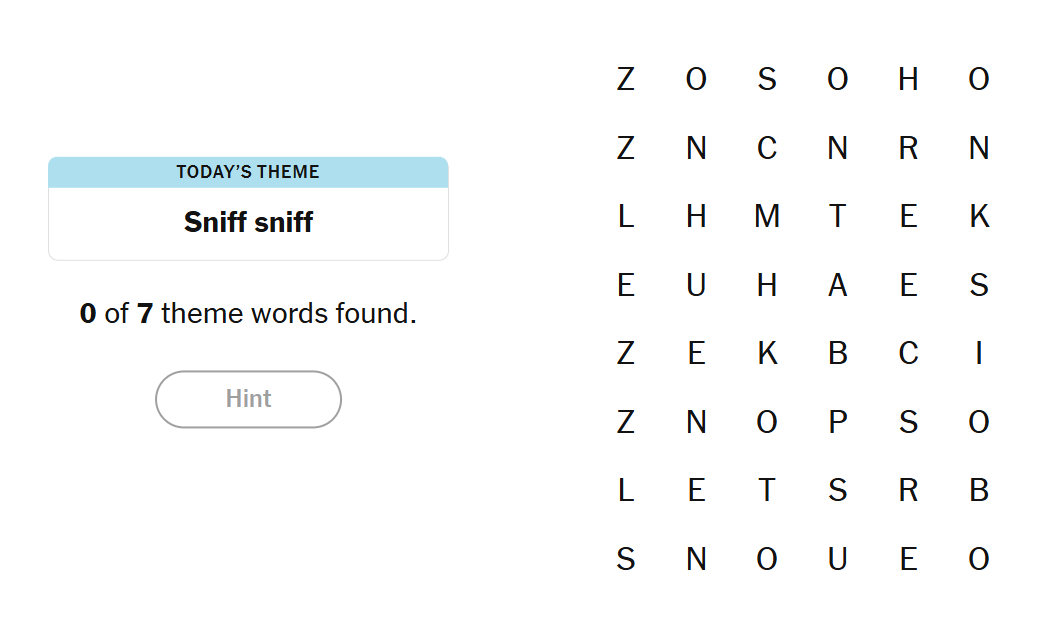
Task: Tap the letter P in the grid
Action: coord(838,422)
